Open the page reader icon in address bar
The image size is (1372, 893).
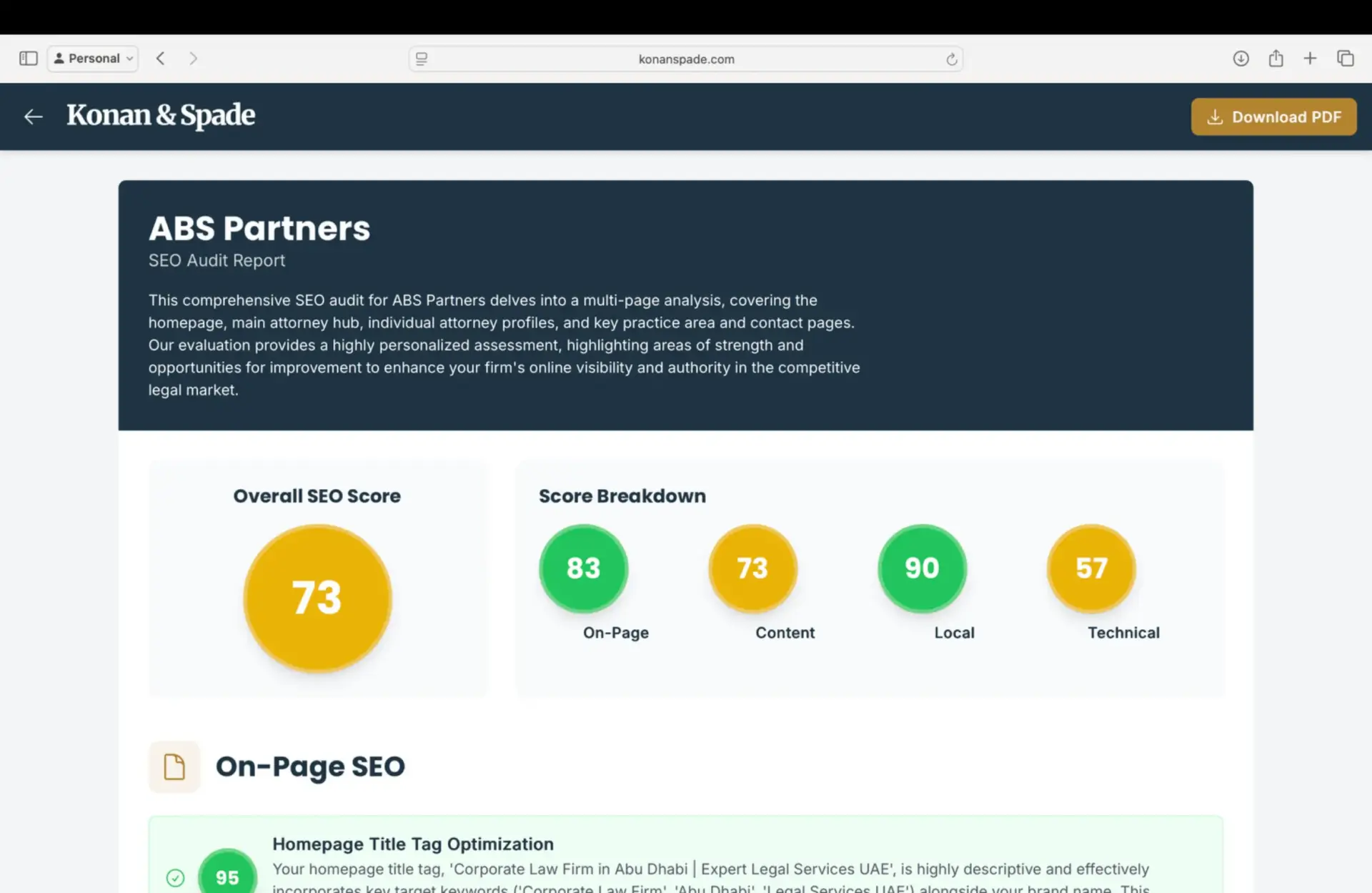[x=422, y=59]
